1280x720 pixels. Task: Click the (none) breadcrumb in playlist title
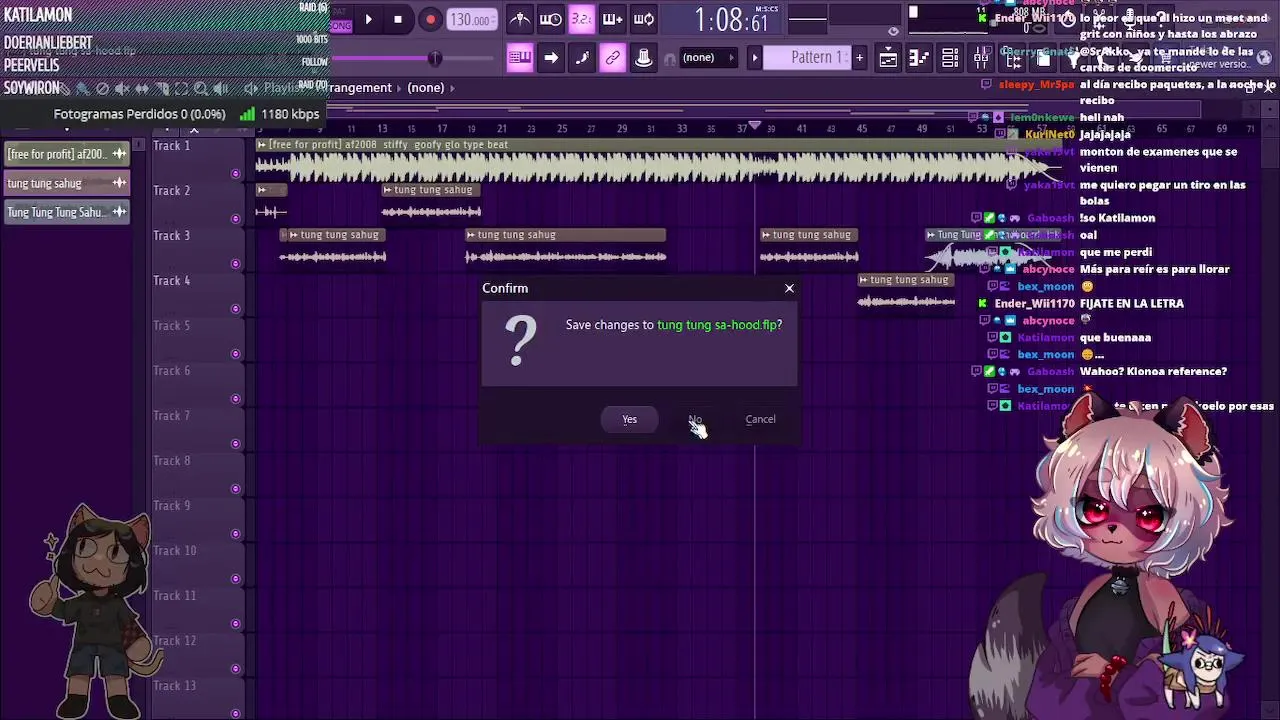[425, 88]
